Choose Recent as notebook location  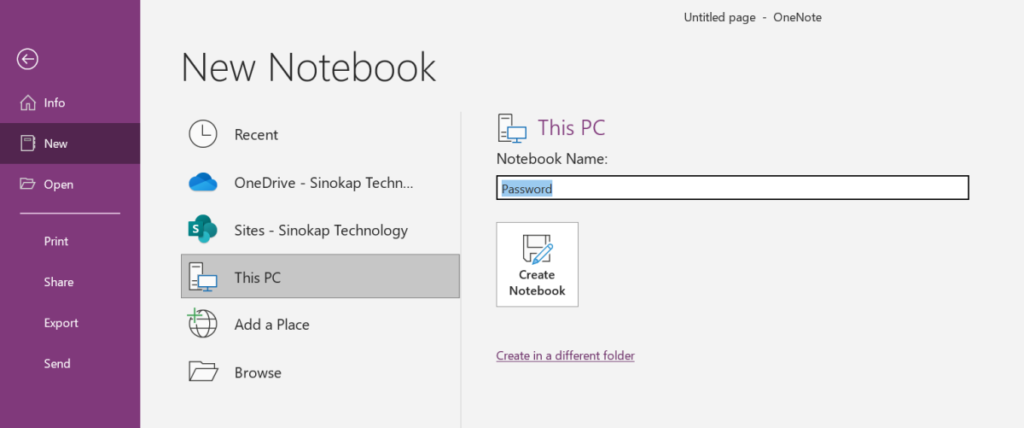click(320, 135)
